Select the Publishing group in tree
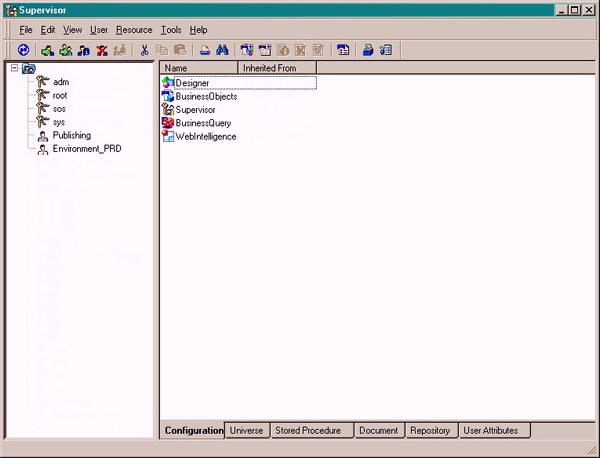Viewport: 600px width, 458px height. 71,135
